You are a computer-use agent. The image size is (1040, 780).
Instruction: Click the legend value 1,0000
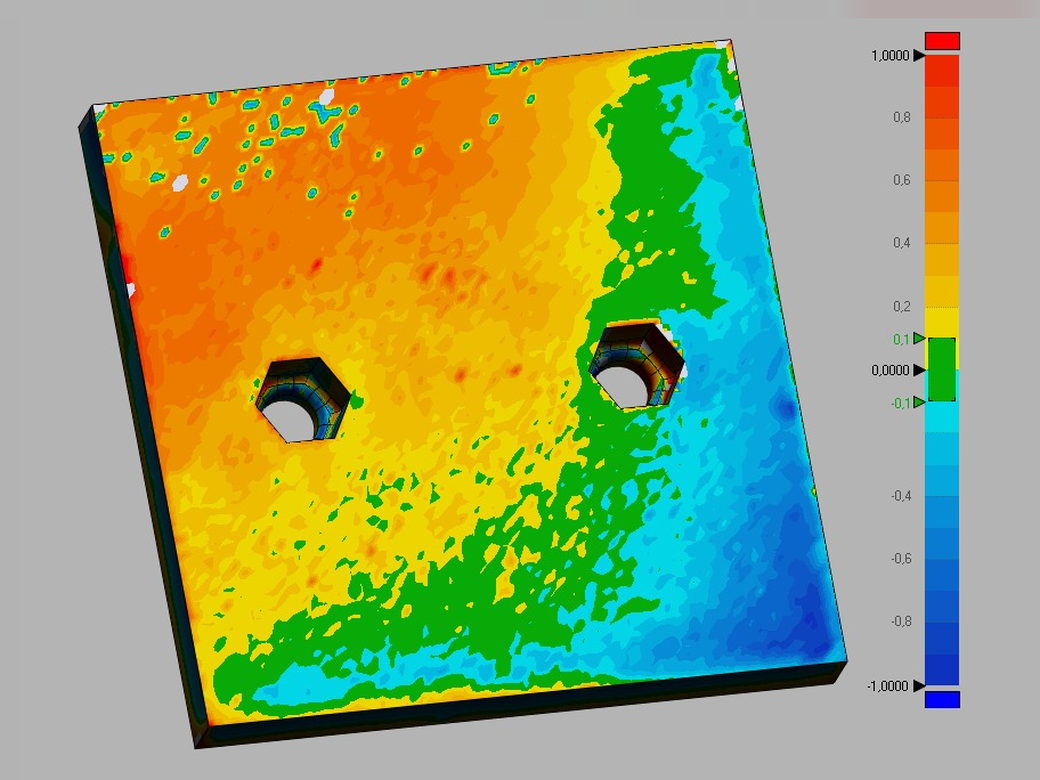click(889, 56)
